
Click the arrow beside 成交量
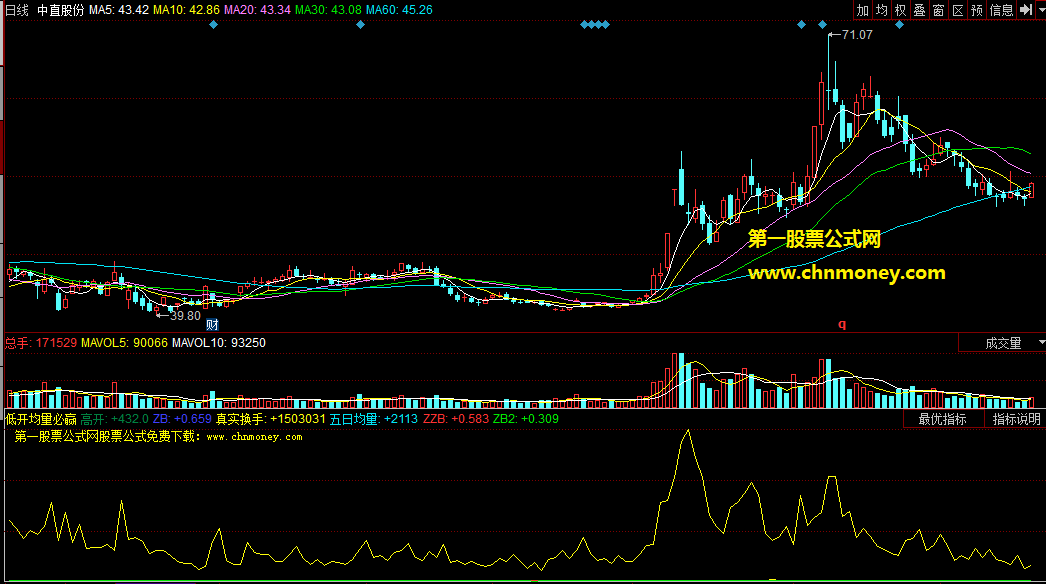point(1041,342)
